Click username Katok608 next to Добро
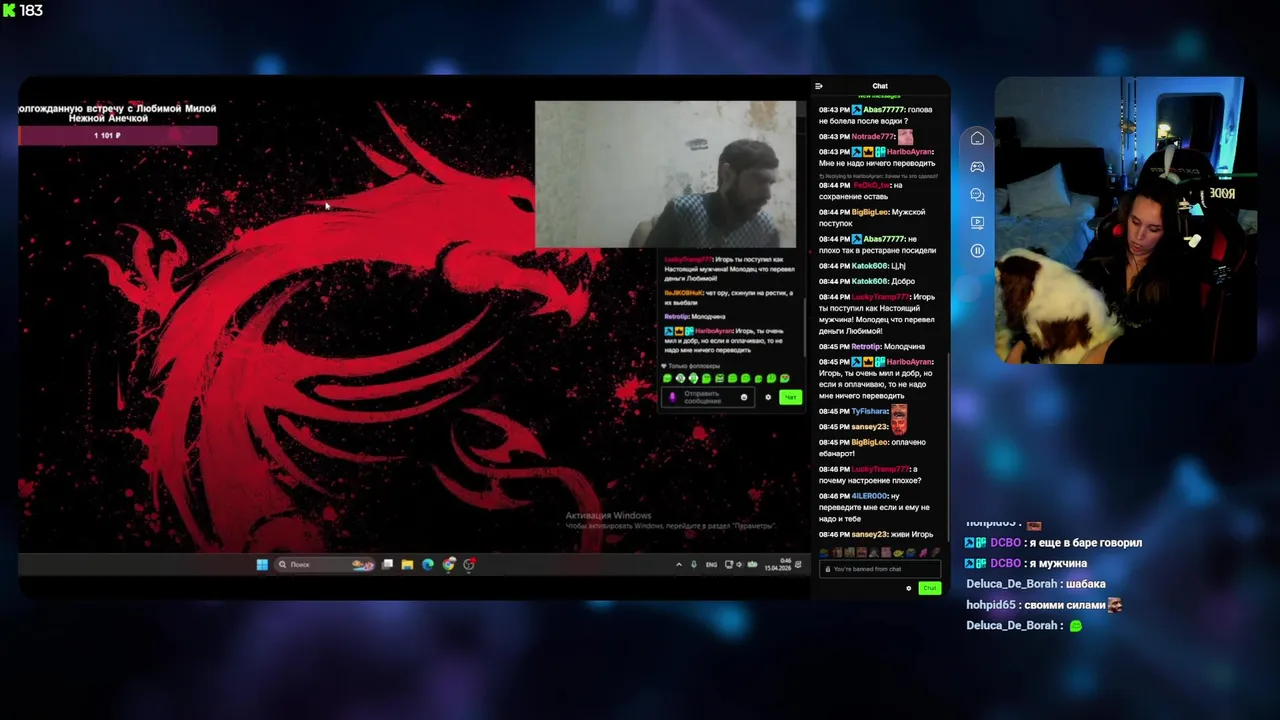This screenshot has width=1280, height=720. click(869, 281)
